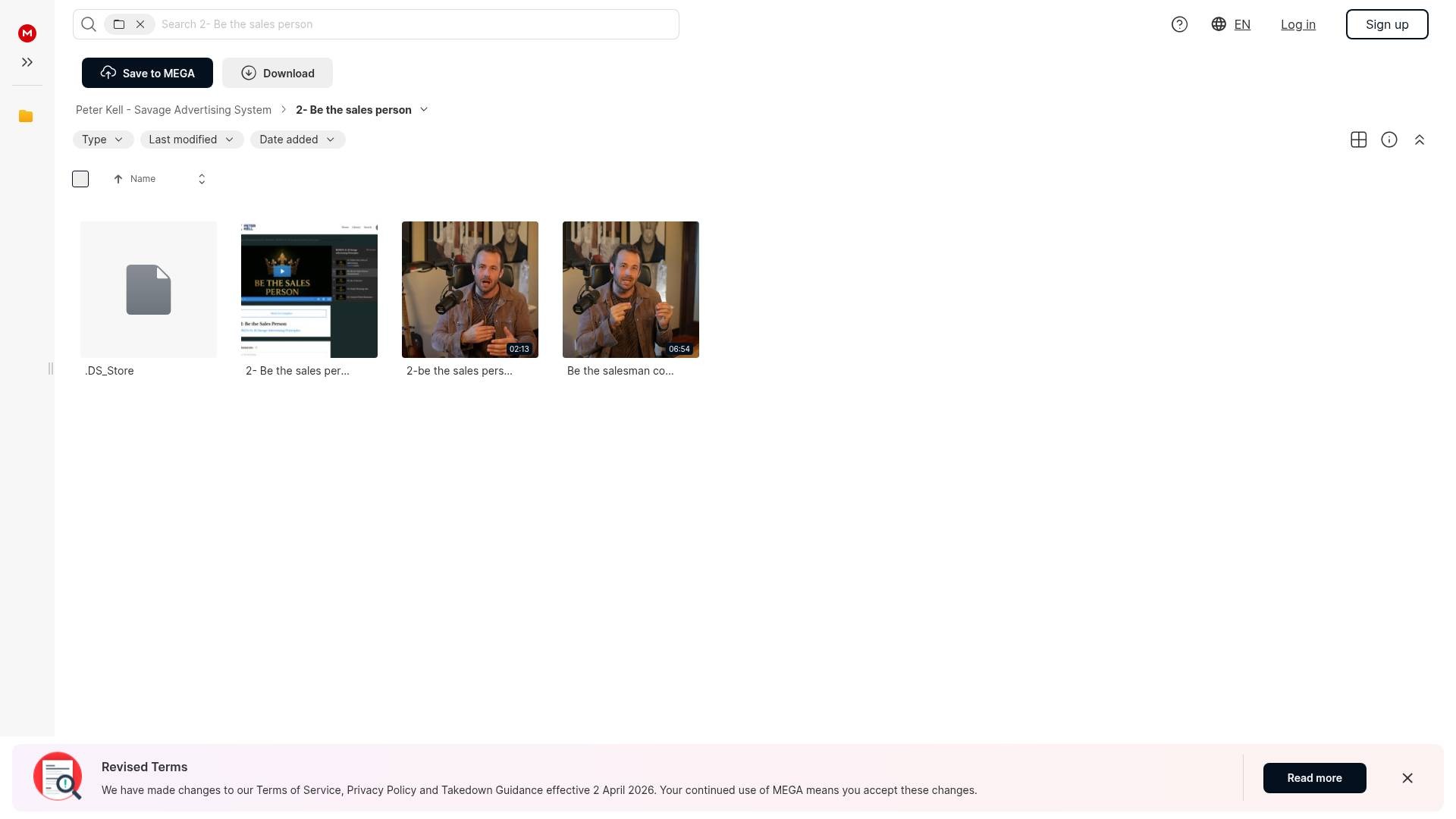
Task: Collapse the filter bar with the double-up chevron
Action: coord(1419,140)
